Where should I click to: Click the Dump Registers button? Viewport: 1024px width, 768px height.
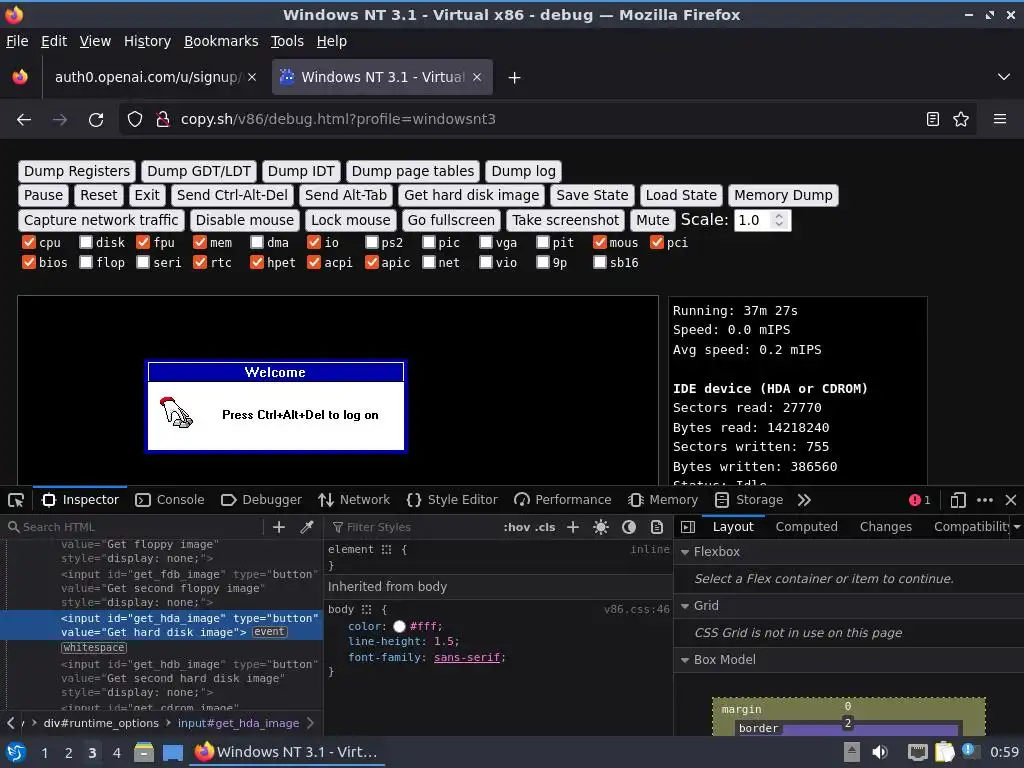(x=77, y=172)
